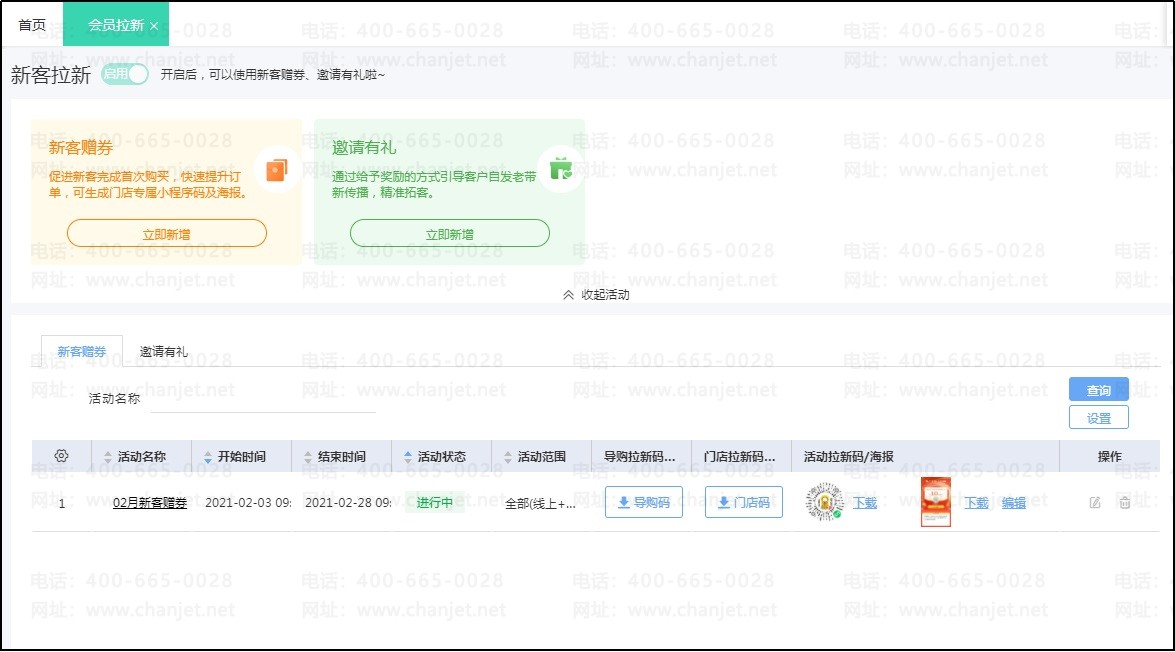Click the 全部(线上+... range cell
The image size is (1175, 652).
[x=540, y=503]
